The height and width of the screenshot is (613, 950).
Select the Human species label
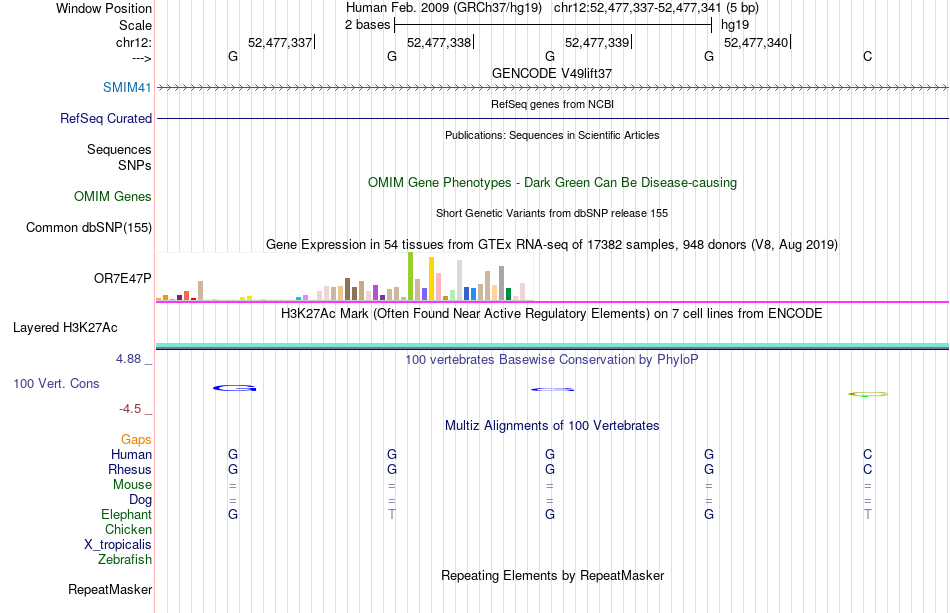pos(131,454)
